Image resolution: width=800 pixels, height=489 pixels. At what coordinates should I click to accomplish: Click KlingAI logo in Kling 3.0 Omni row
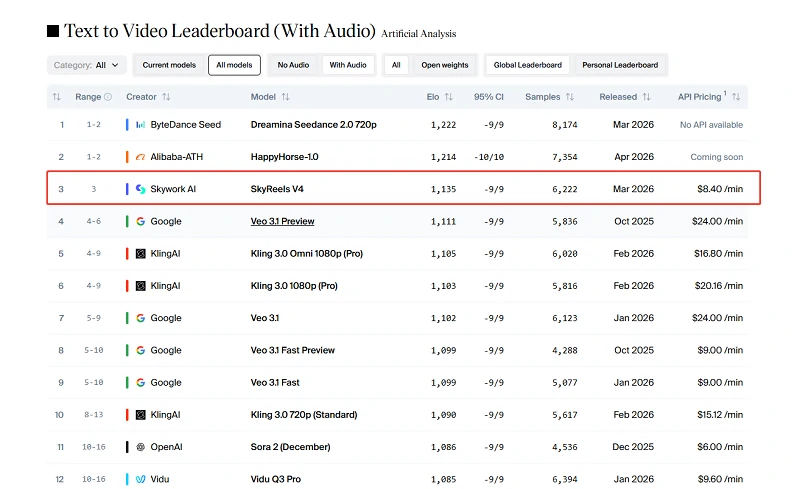(x=140, y=254)
